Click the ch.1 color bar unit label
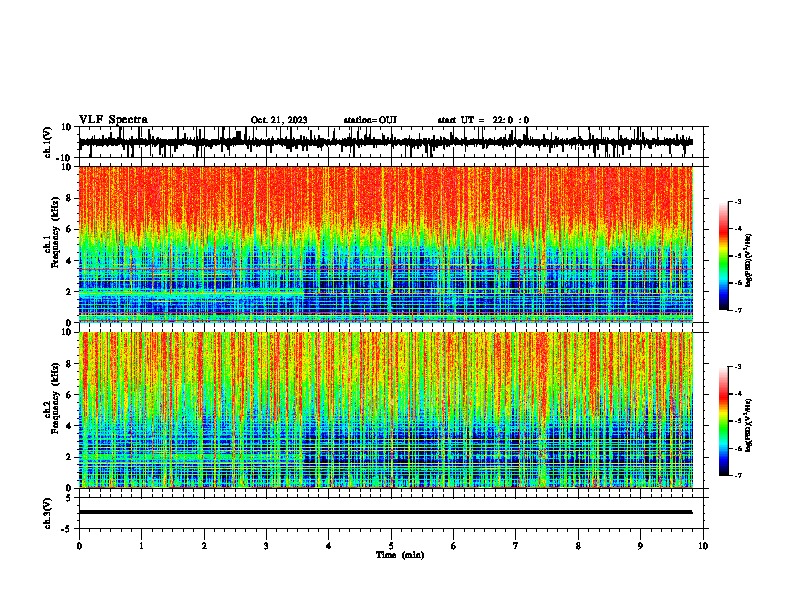 click(x=749, y=261)
